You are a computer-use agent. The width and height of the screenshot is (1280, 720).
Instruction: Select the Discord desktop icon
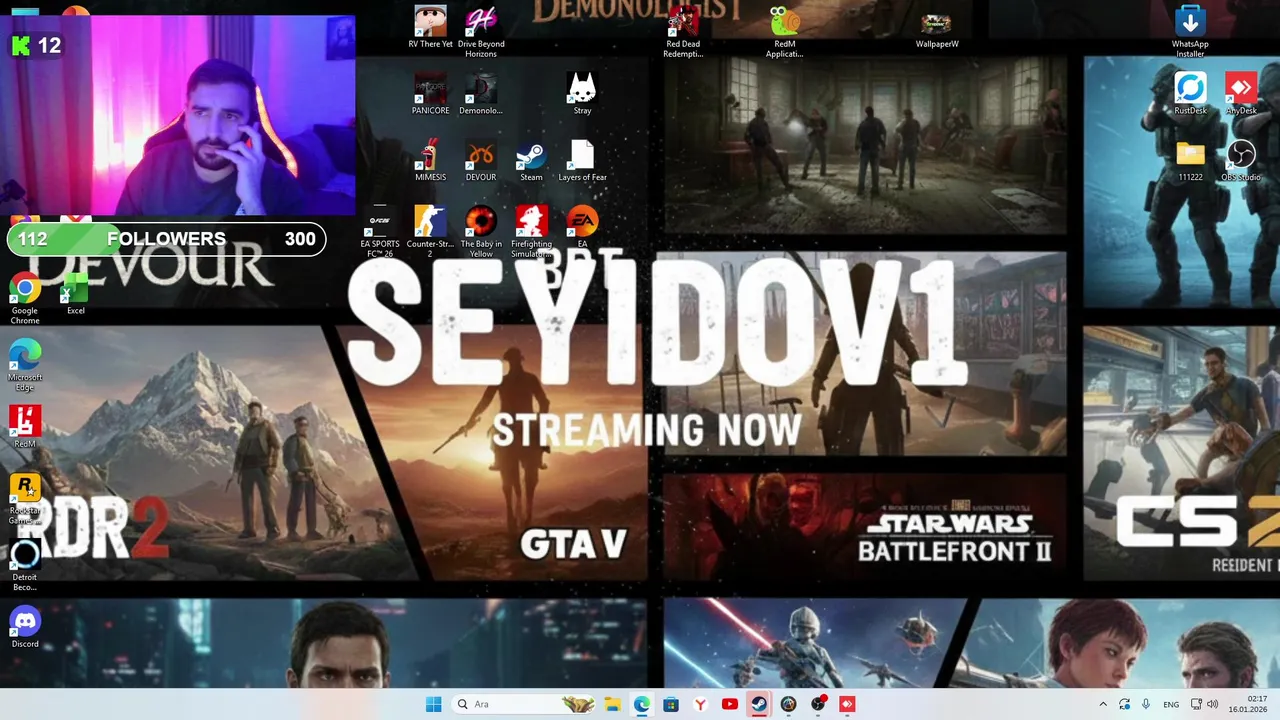(x=25, y=627)
